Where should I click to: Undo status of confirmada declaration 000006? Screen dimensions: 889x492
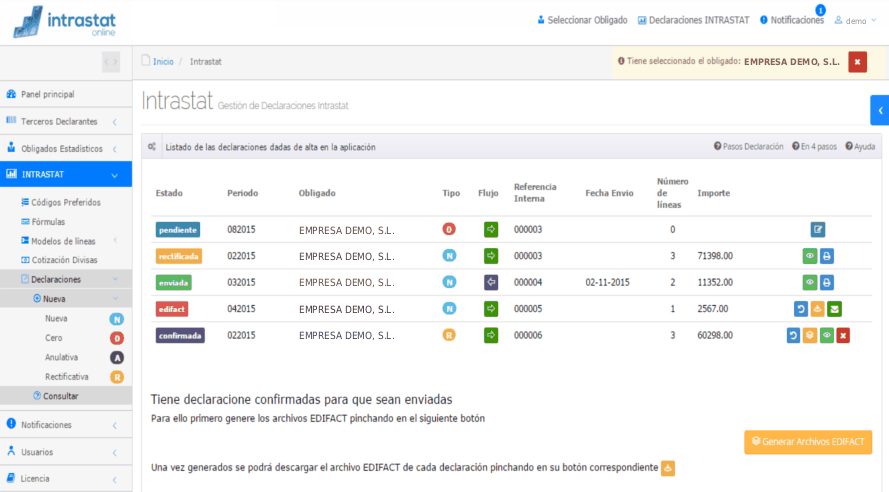793,336
